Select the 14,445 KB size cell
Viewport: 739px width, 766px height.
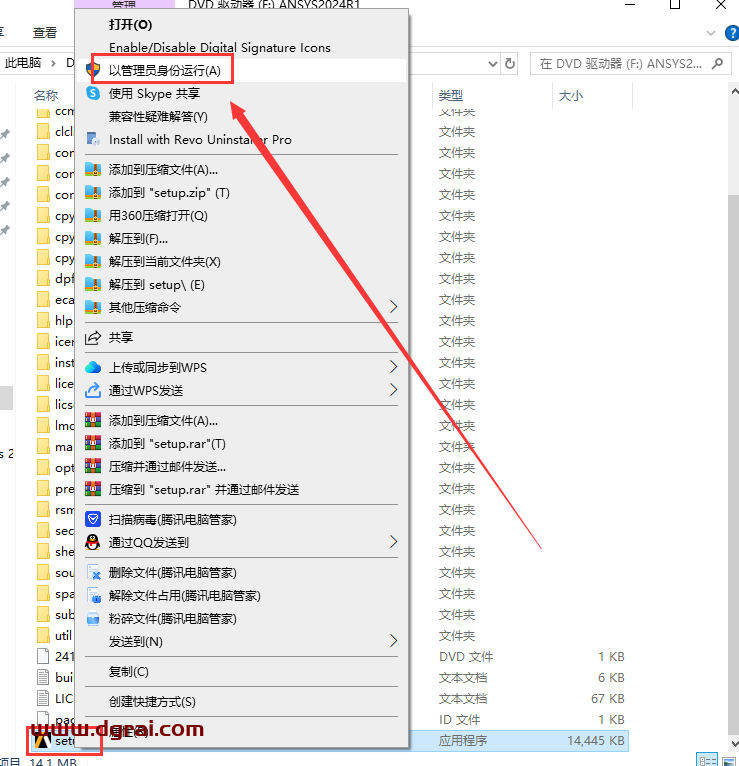595,741
